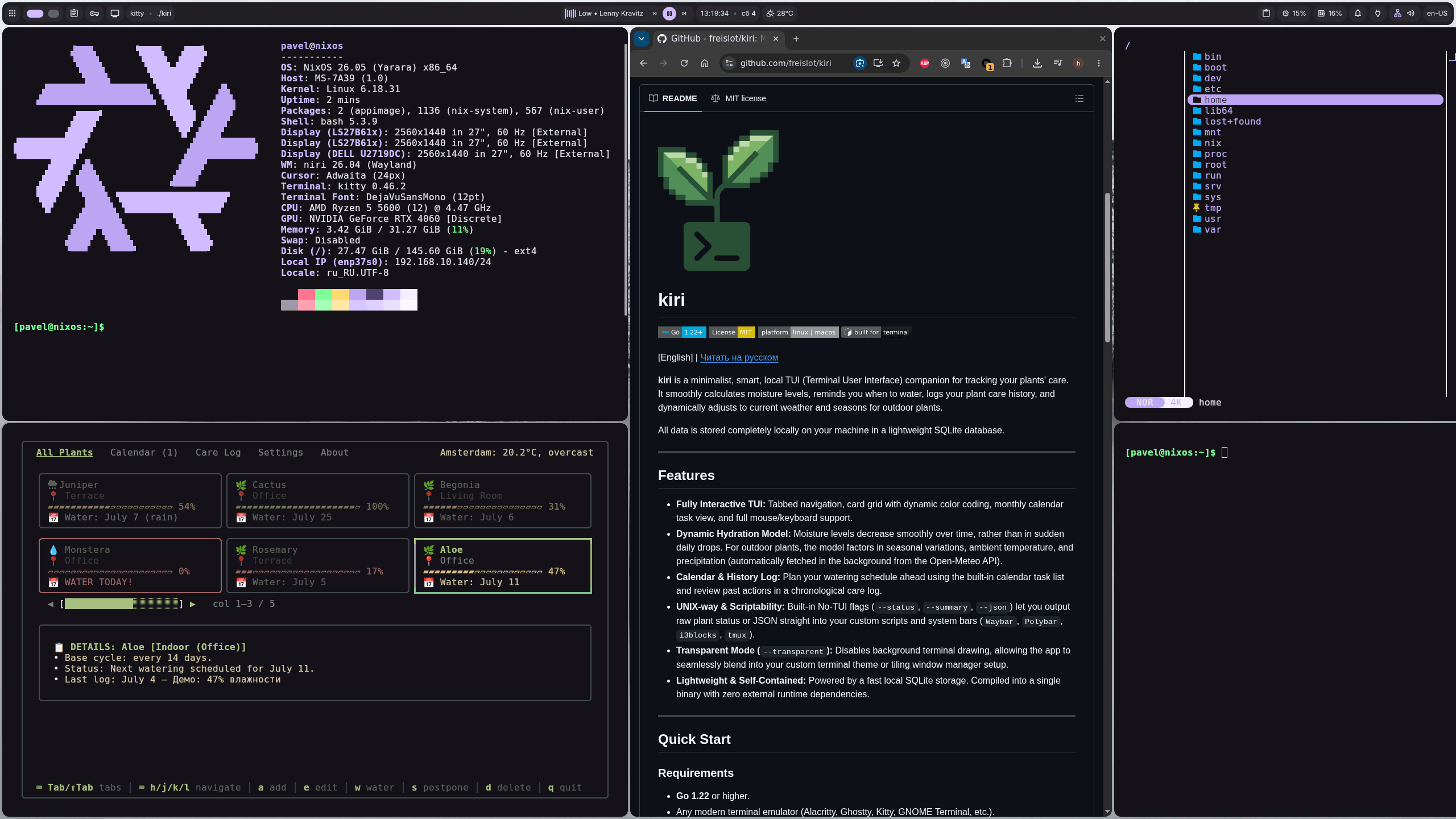Bookmark this page with the star icon
The image size is (1456, 819).
point(896,63)
